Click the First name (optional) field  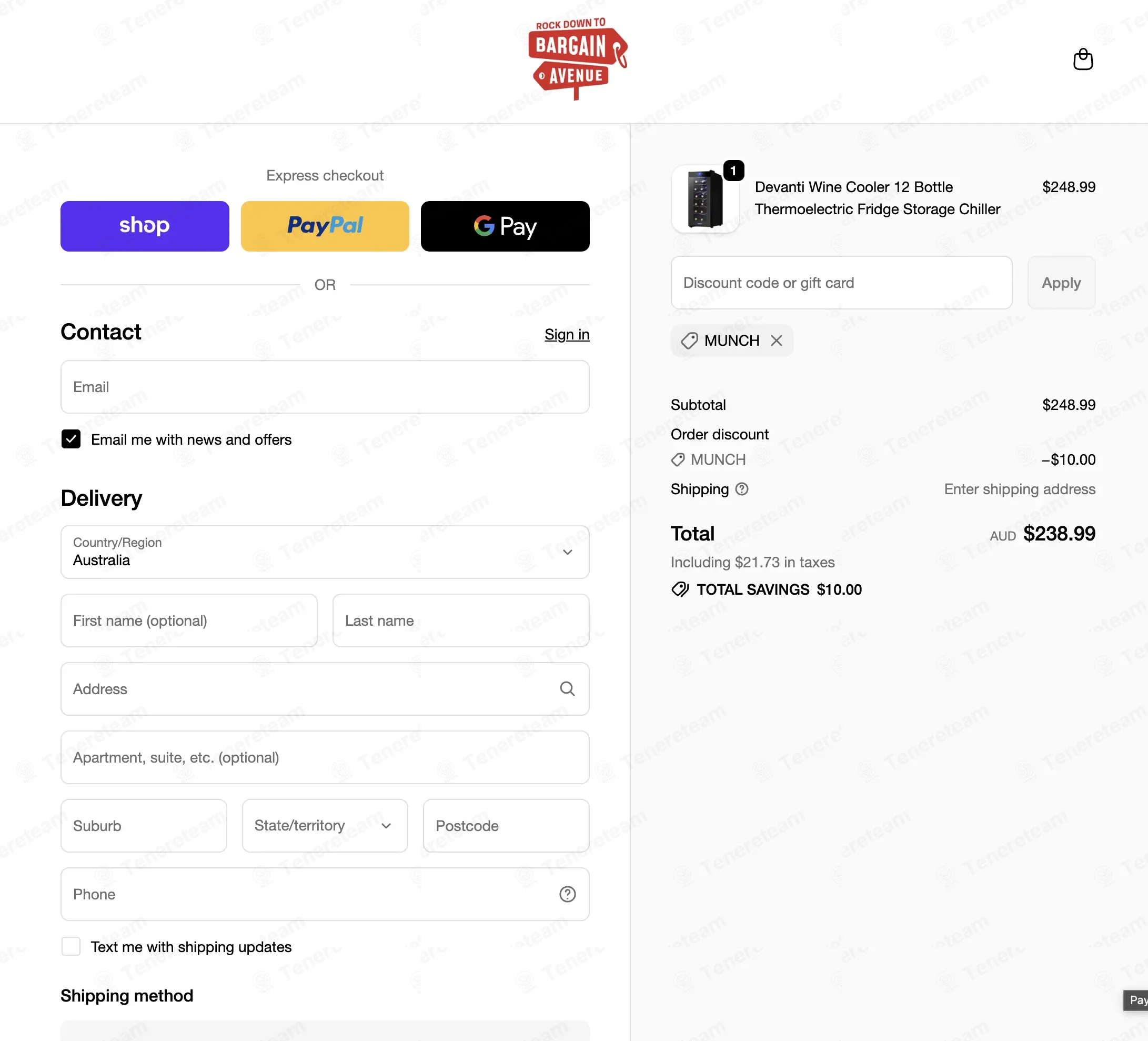[x=189, y=620]
